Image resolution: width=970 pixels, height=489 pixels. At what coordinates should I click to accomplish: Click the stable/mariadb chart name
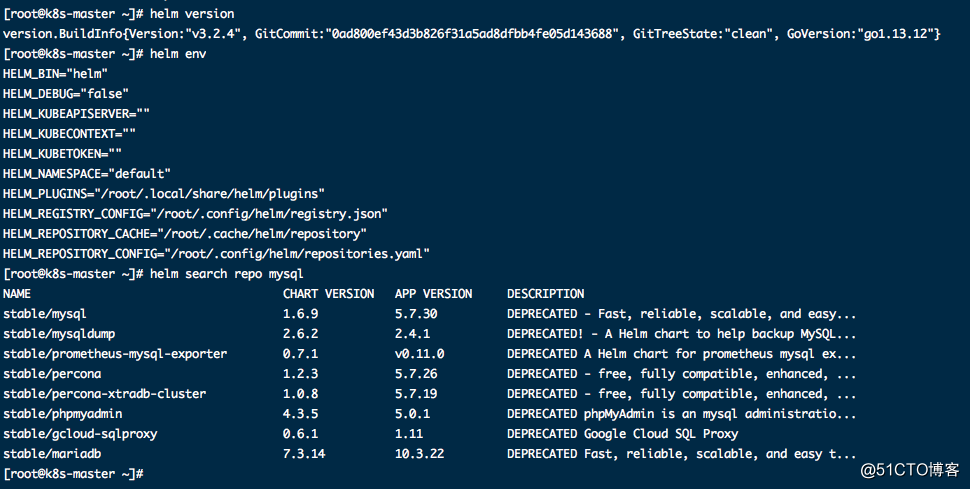coord(52,454)
